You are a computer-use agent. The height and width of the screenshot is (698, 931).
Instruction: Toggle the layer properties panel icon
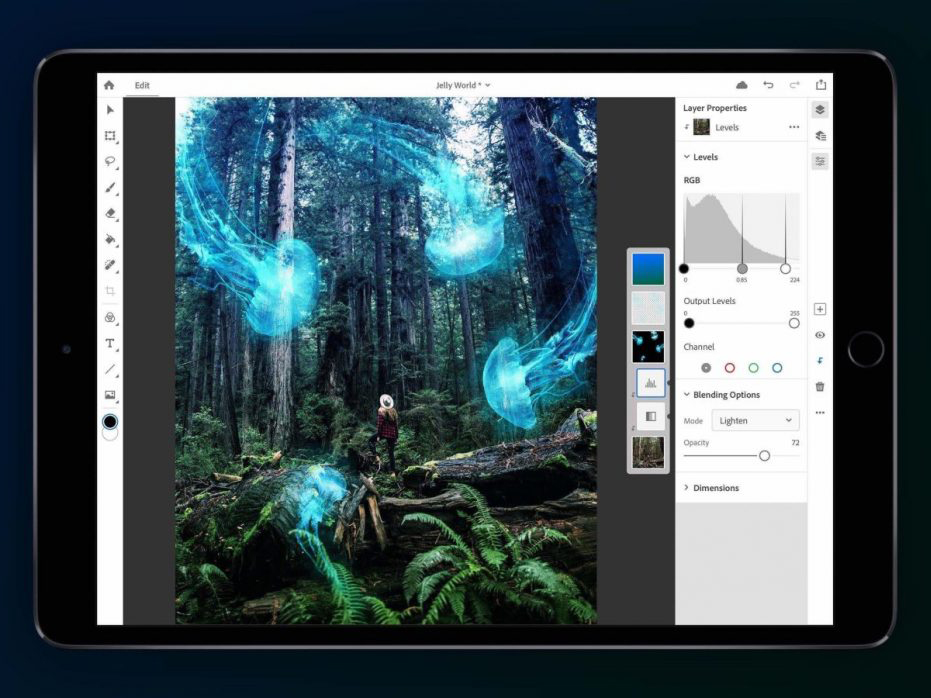coord(820,161)
